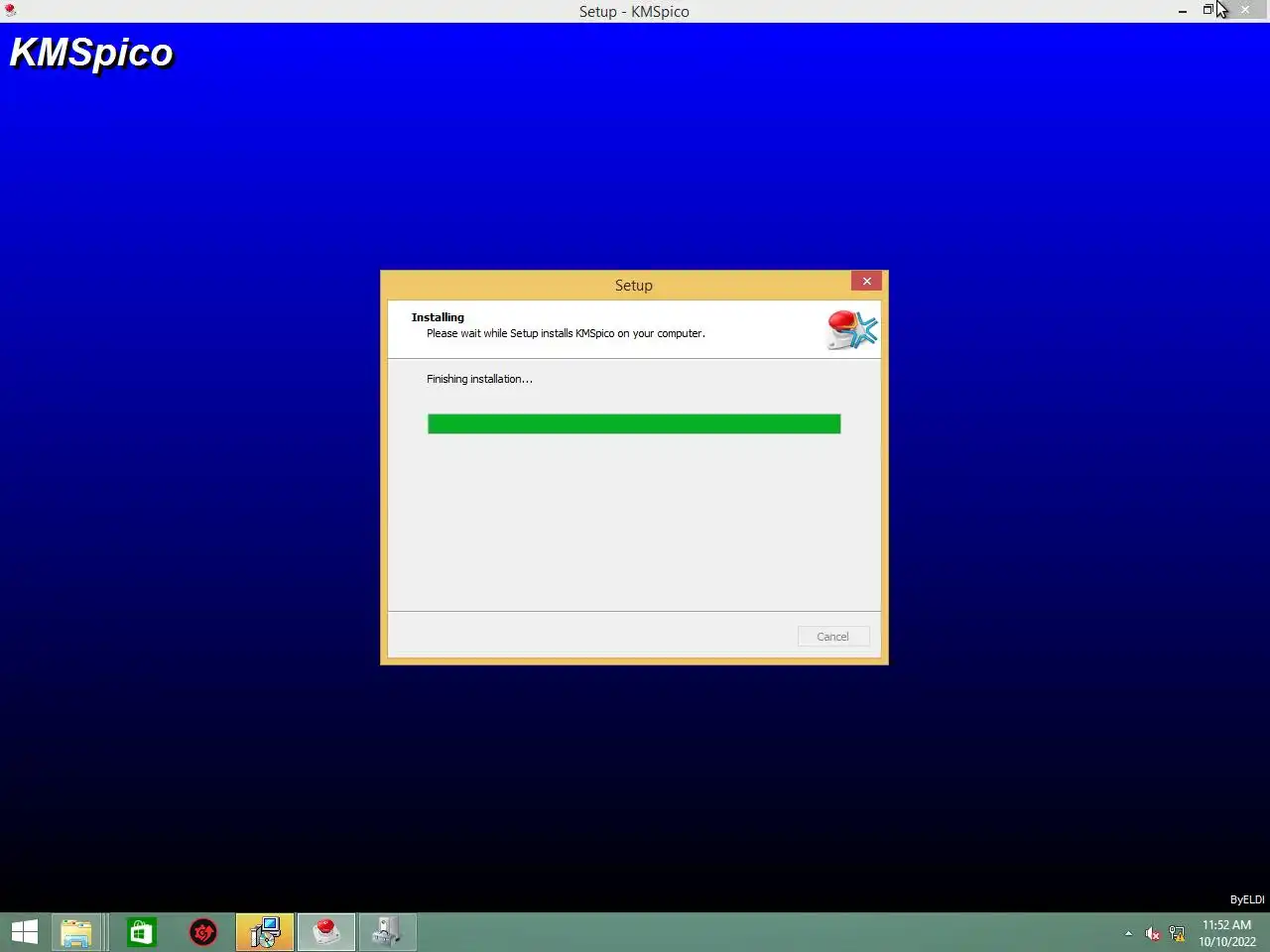Click the small KMSpico icon in title bar
1270x952 pixels.
[x=10, y=11]
